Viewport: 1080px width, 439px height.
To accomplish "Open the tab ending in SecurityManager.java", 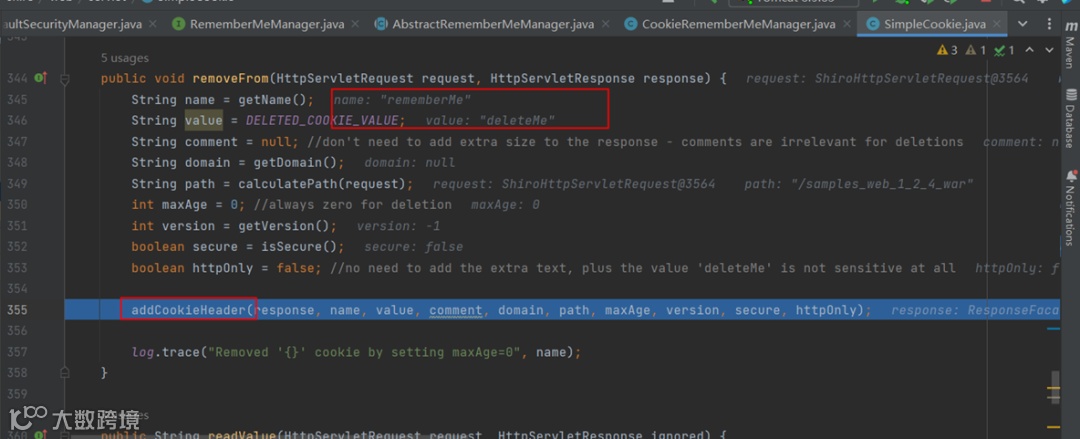I will click(x=71, y=24).
